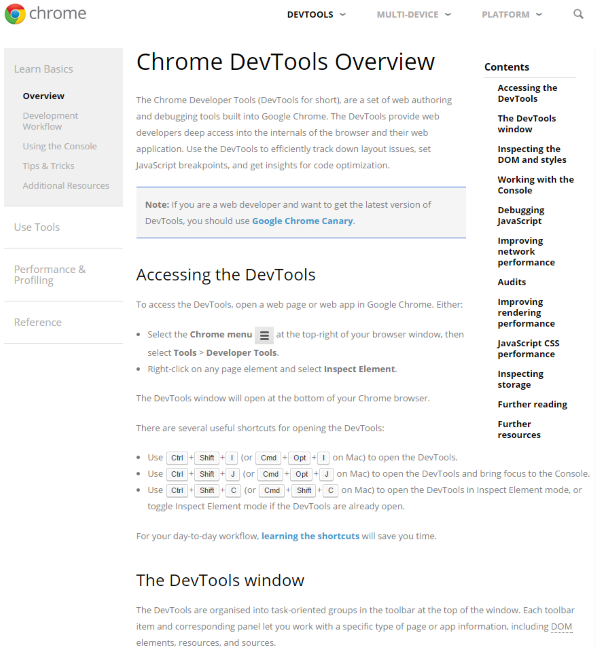Jump to Improving network performance

[x=526, y=252]
